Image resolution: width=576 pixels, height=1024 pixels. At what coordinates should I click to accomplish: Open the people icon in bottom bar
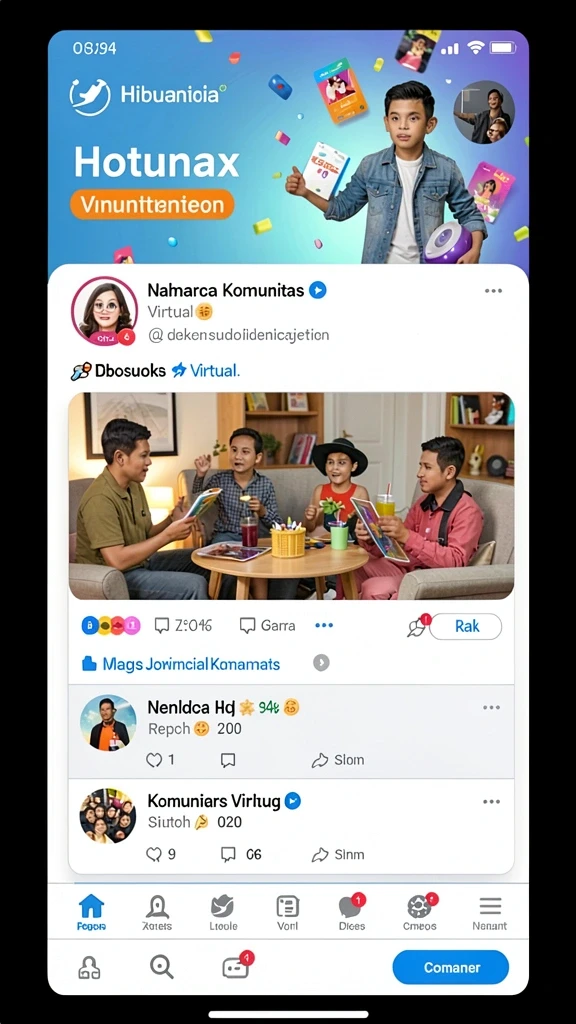(89, 967)
